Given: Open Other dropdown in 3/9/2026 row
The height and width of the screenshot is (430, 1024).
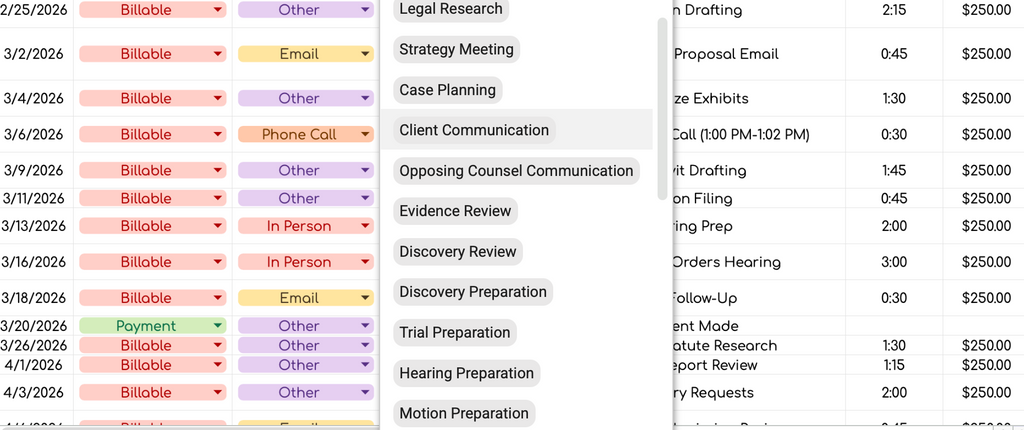Looking at the screenshot, I should tap(306, 171).
